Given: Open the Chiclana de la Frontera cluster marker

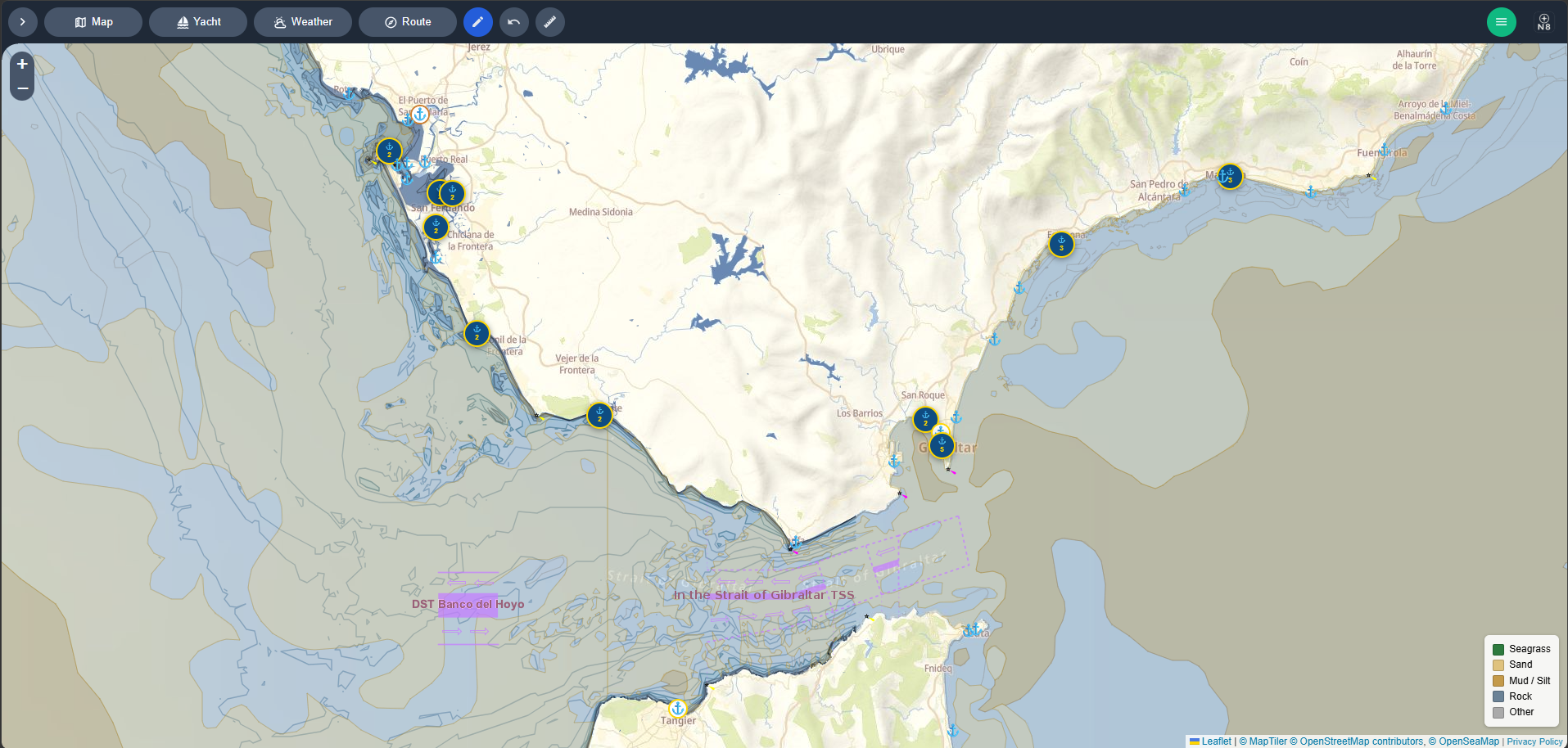Looking at the screenshot, I should [x=436, y=227].
